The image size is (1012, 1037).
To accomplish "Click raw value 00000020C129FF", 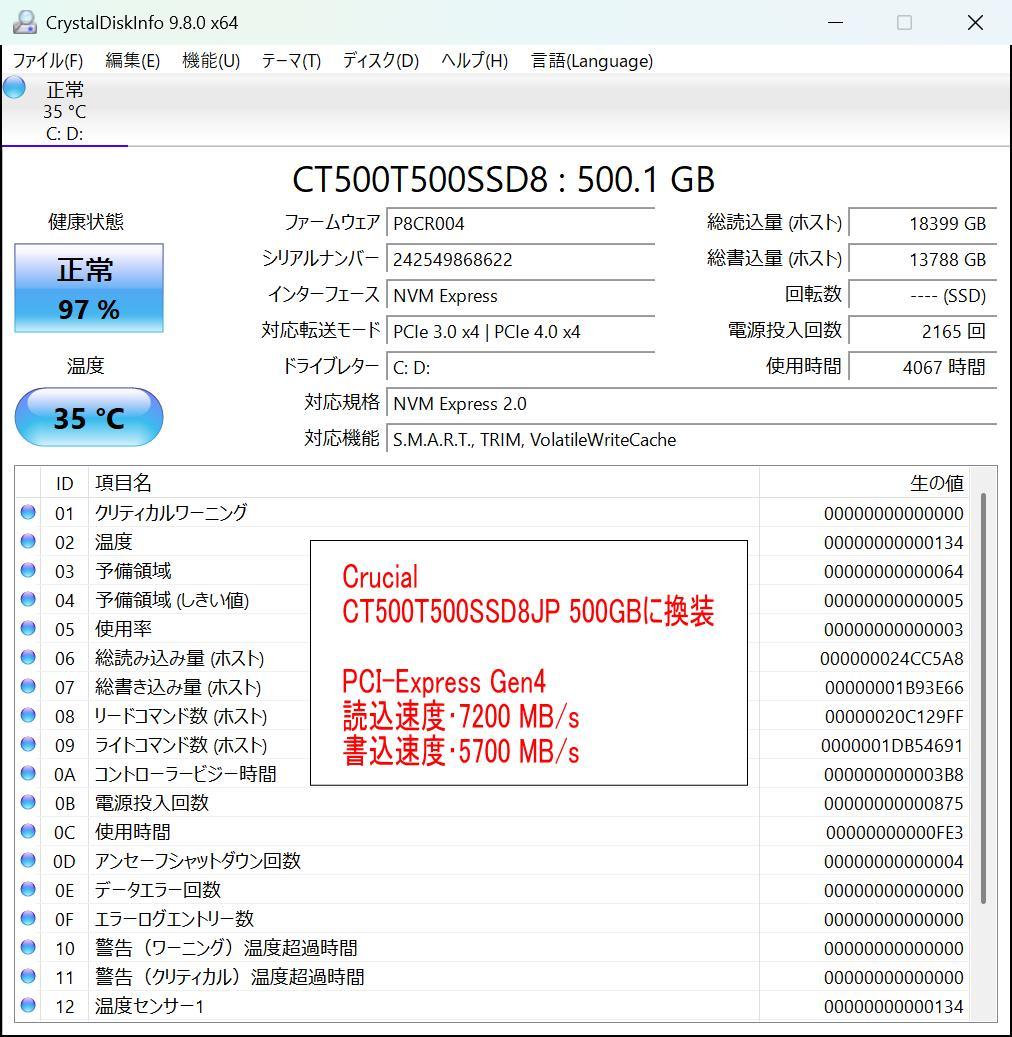I will tap(894, 717).
